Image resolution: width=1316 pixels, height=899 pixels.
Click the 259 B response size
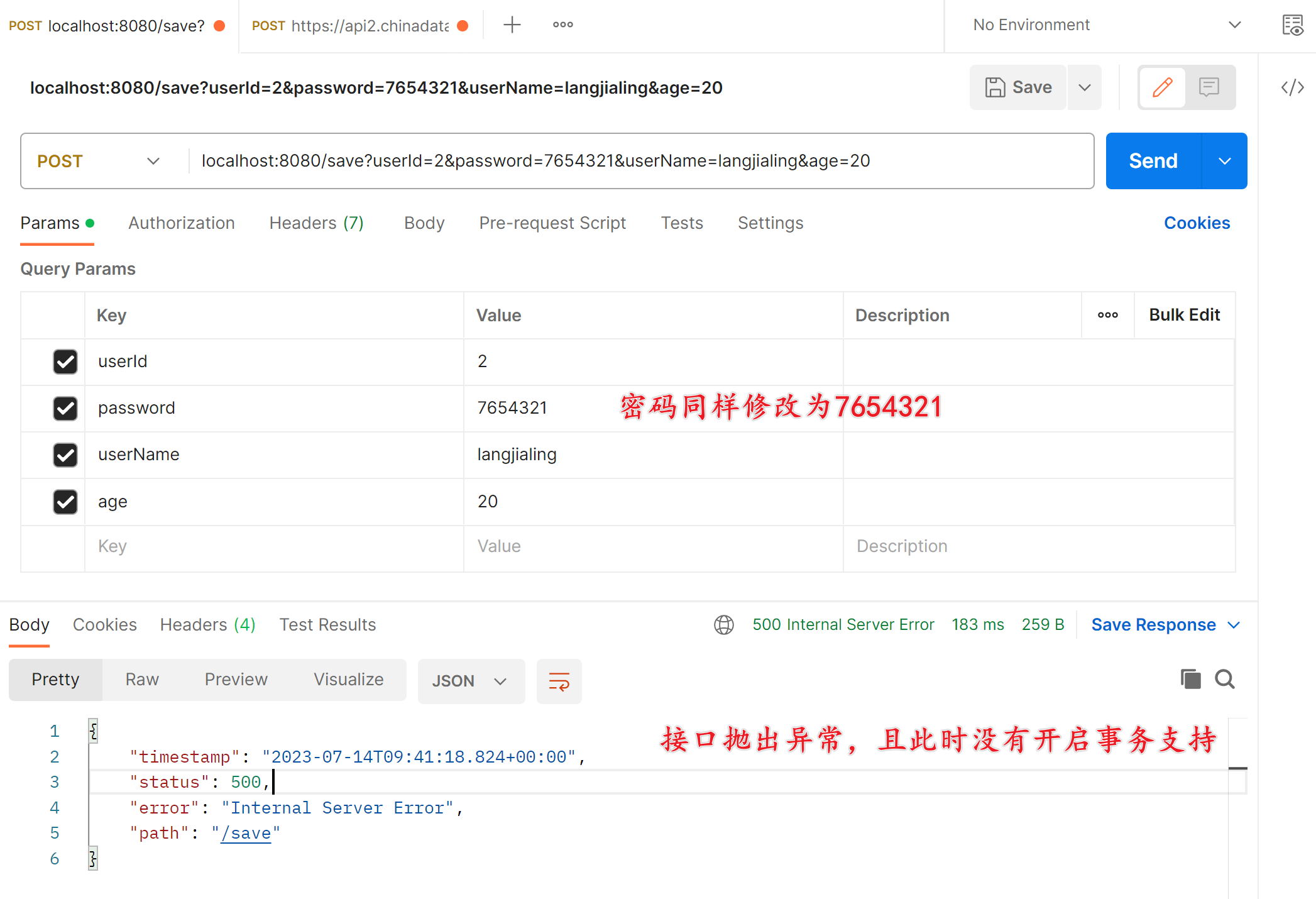1043,625
